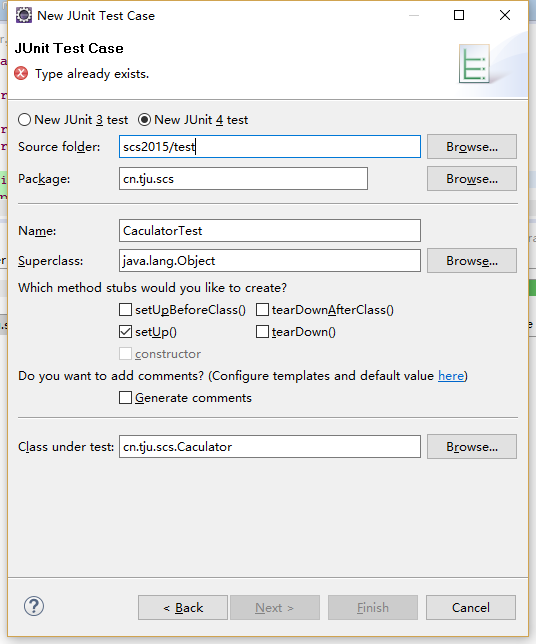Click the 'Superclass:' label
This screenshot has width=536, height=644.
(x=51, y=261)
